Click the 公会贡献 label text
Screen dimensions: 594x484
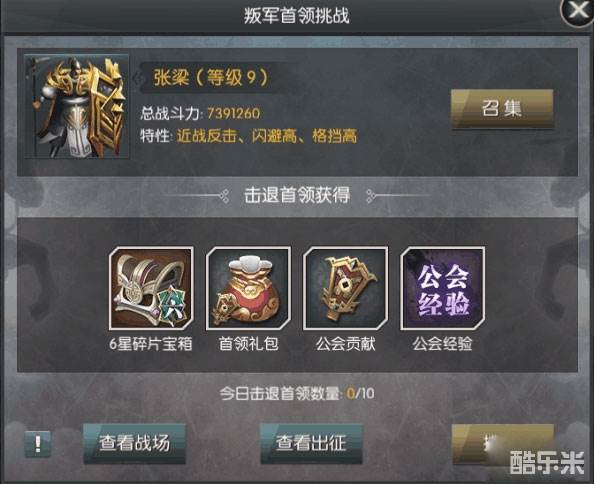coord(345,344)
